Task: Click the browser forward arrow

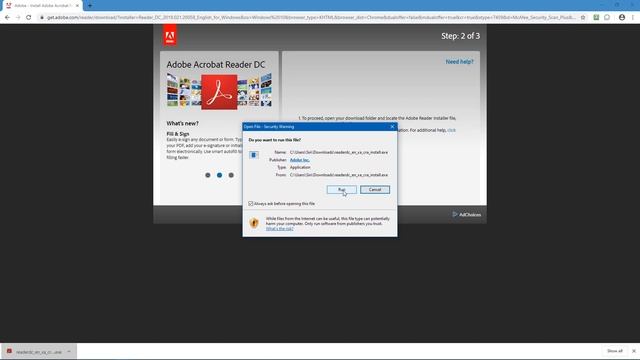Action: click(x=18, y=18)
